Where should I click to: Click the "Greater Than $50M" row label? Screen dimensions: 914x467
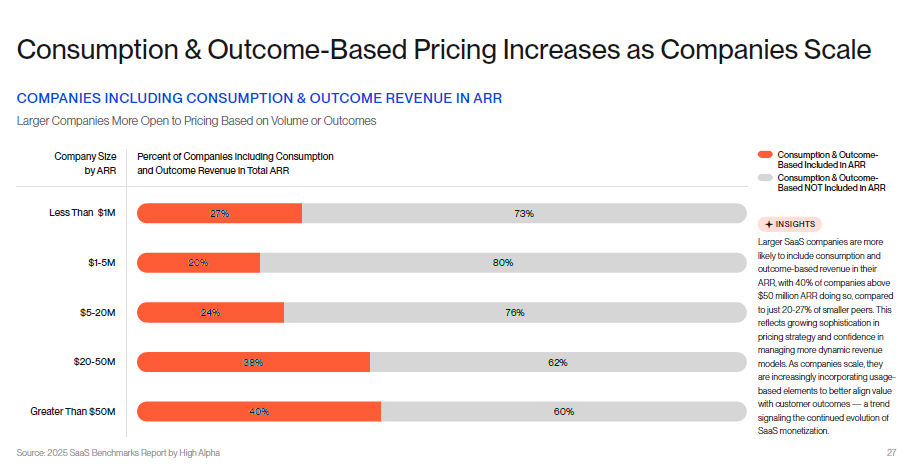click(73, 412)
